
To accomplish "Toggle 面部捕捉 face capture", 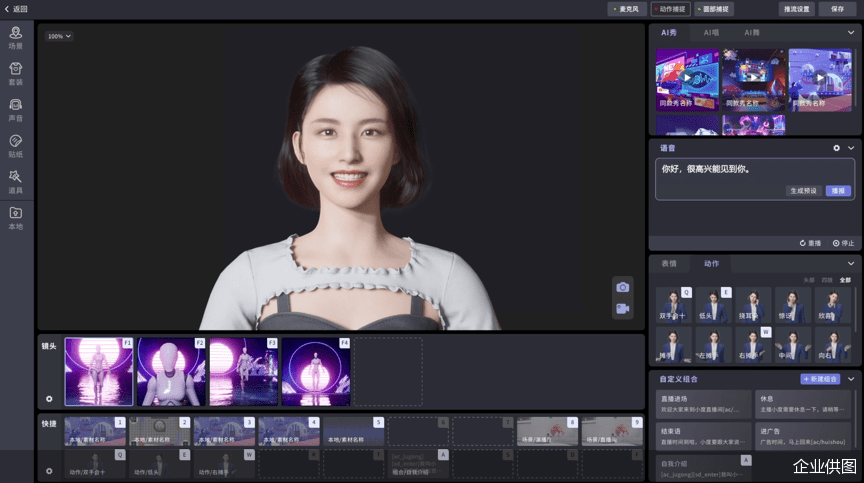I will click(714, 9).
